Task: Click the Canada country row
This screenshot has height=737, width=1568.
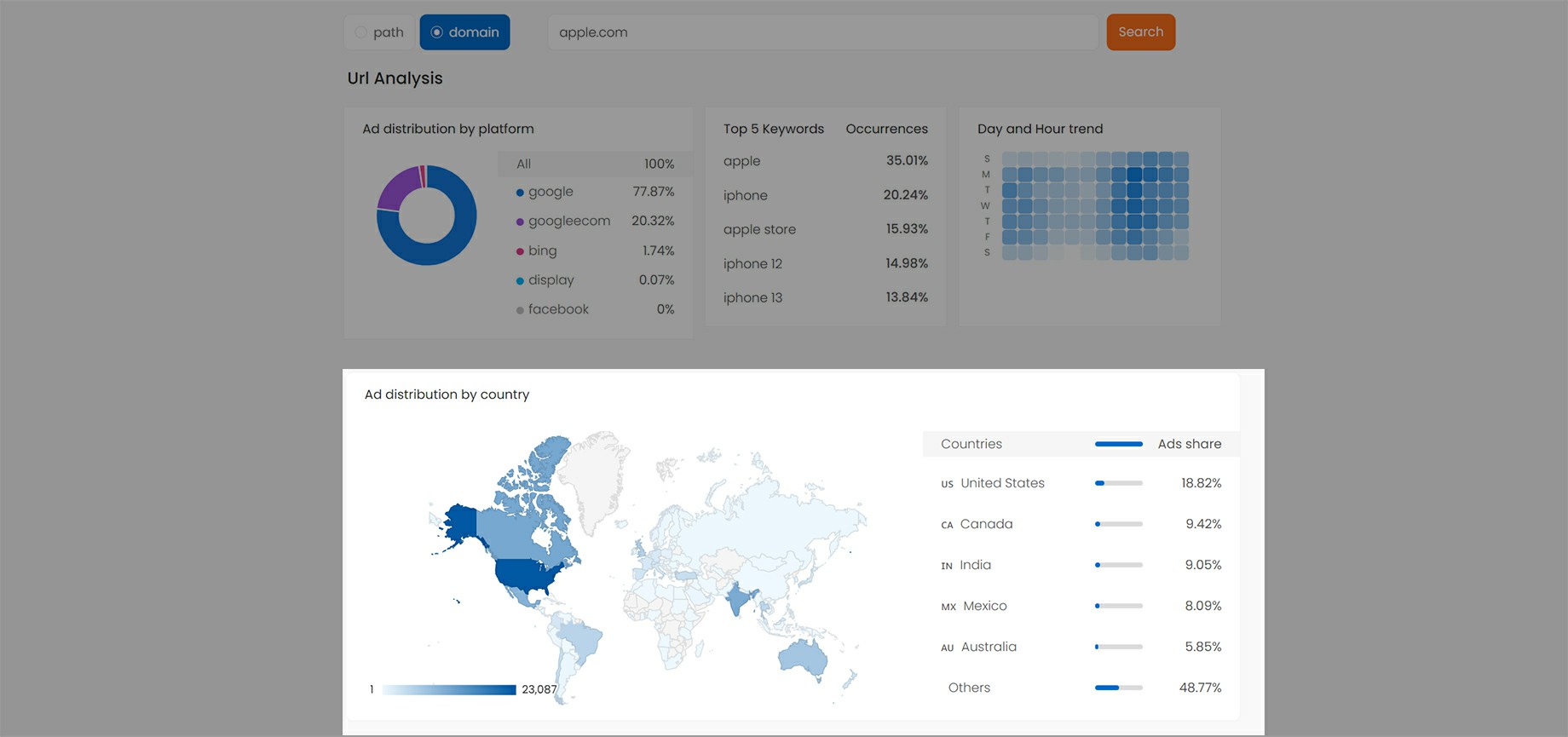Action: (x=1081, y=524)
